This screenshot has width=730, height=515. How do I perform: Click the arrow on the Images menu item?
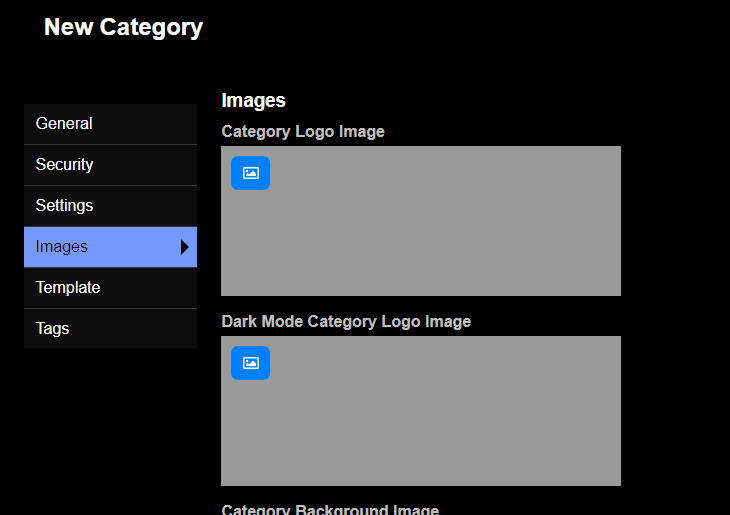click(x=185, y=247)
